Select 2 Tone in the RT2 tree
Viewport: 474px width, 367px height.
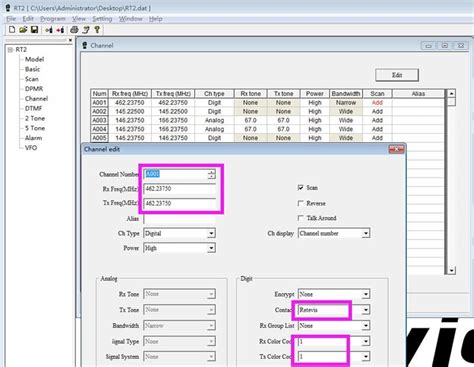(35, 118)
